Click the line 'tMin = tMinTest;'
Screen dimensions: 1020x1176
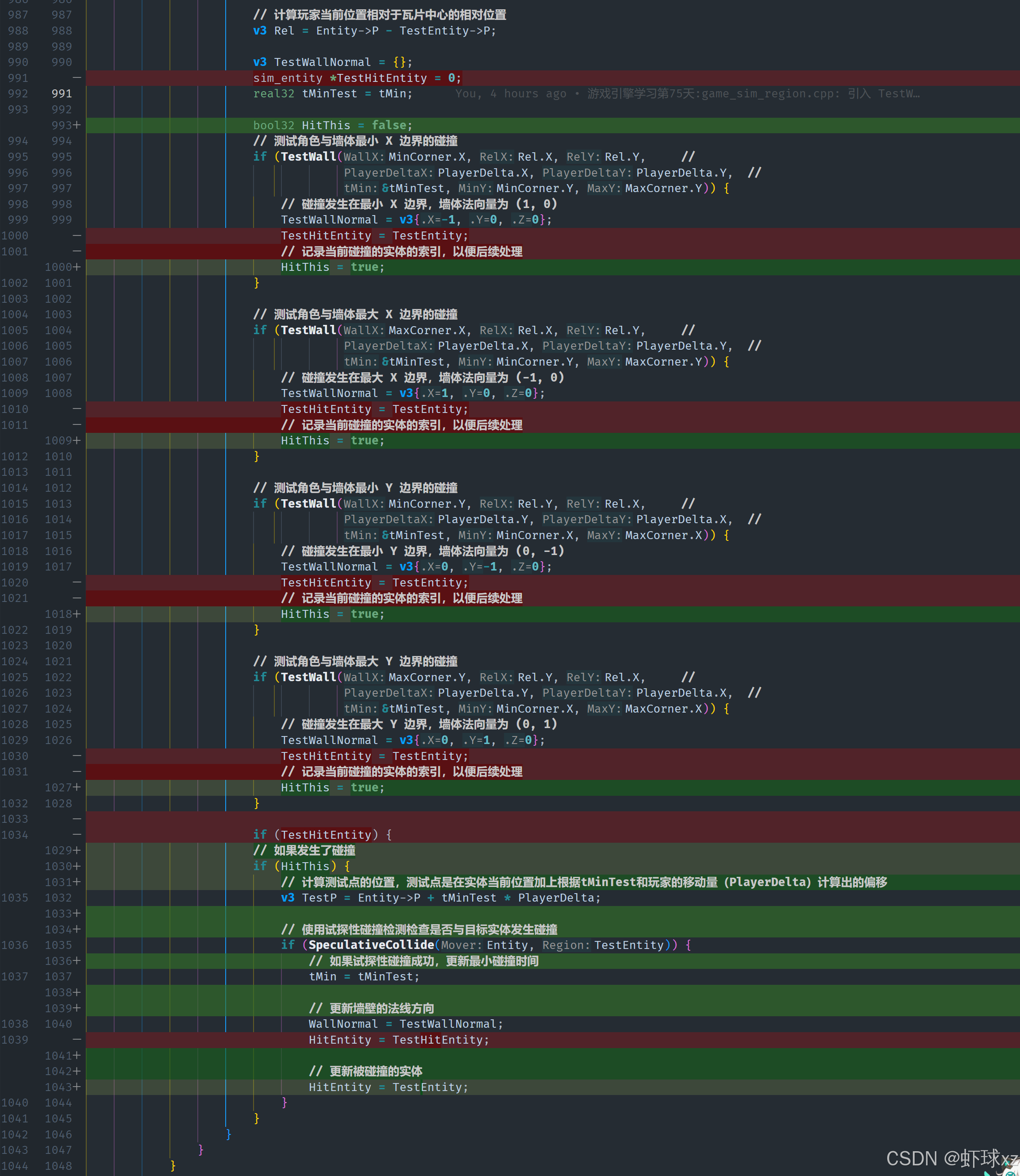[x=364, y=977]
